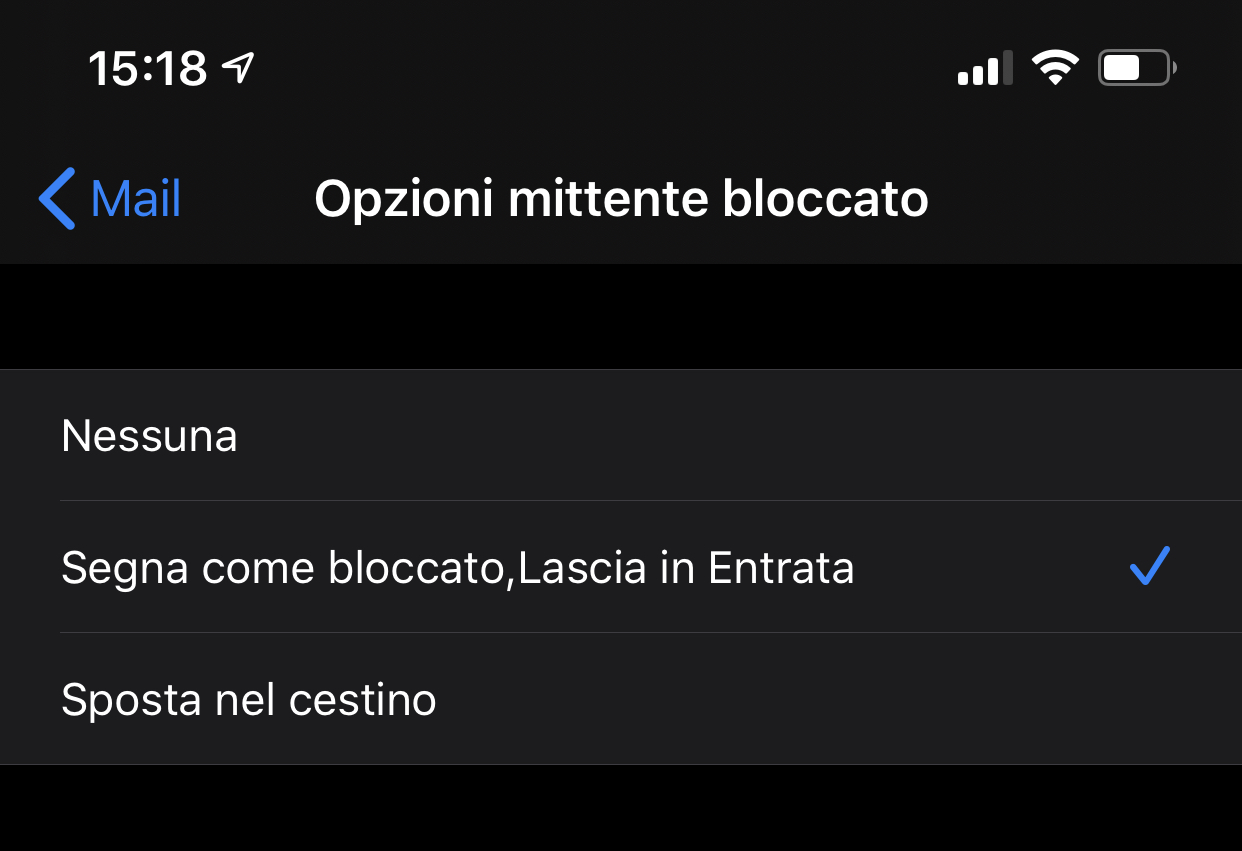Viewport: 1242px width, 851px height.
Task: Tap the black gap above Nessuna row
Action: 621,317
